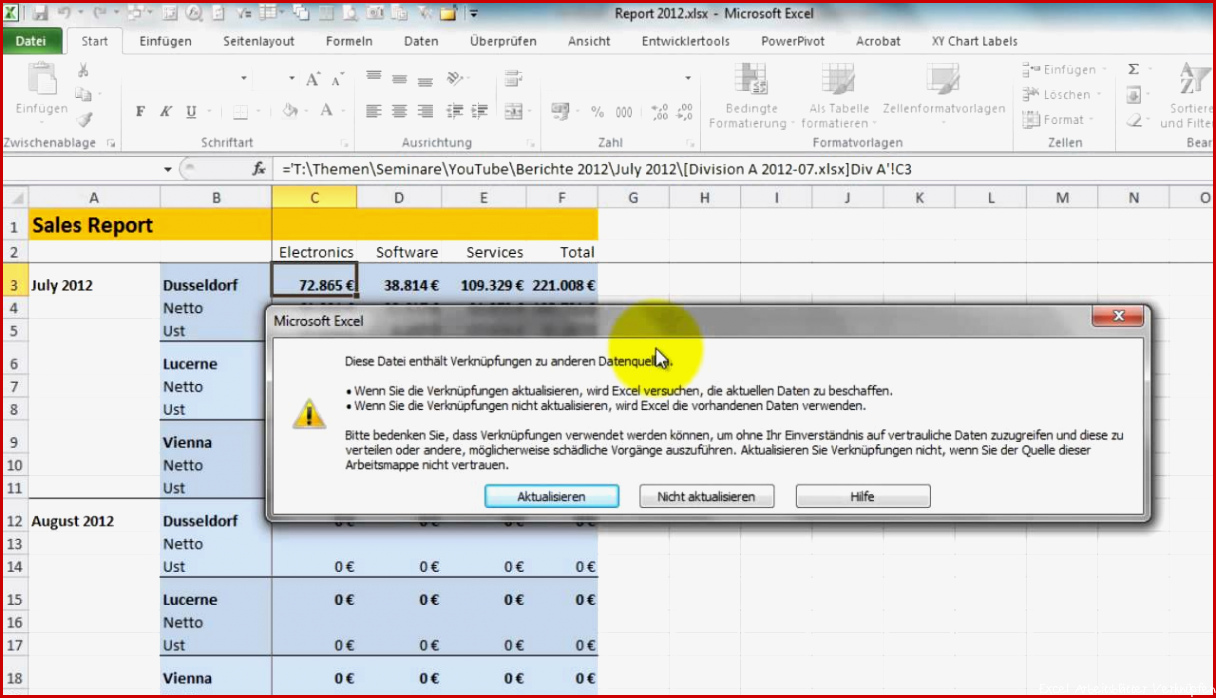
Task: Increase font size with large A icon
Action: click(313, 79)
